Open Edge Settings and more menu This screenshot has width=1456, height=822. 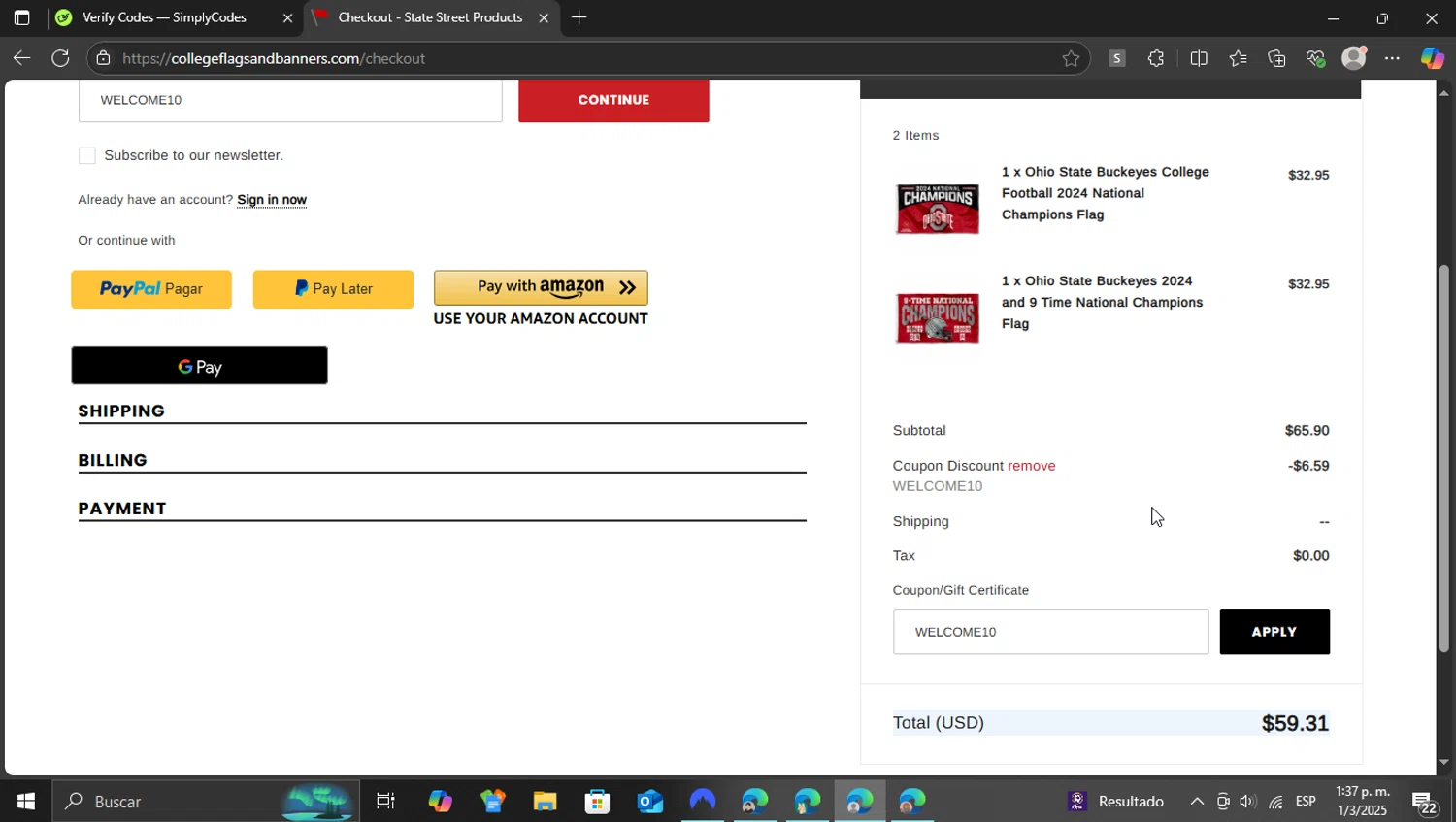coord(1392,58)
